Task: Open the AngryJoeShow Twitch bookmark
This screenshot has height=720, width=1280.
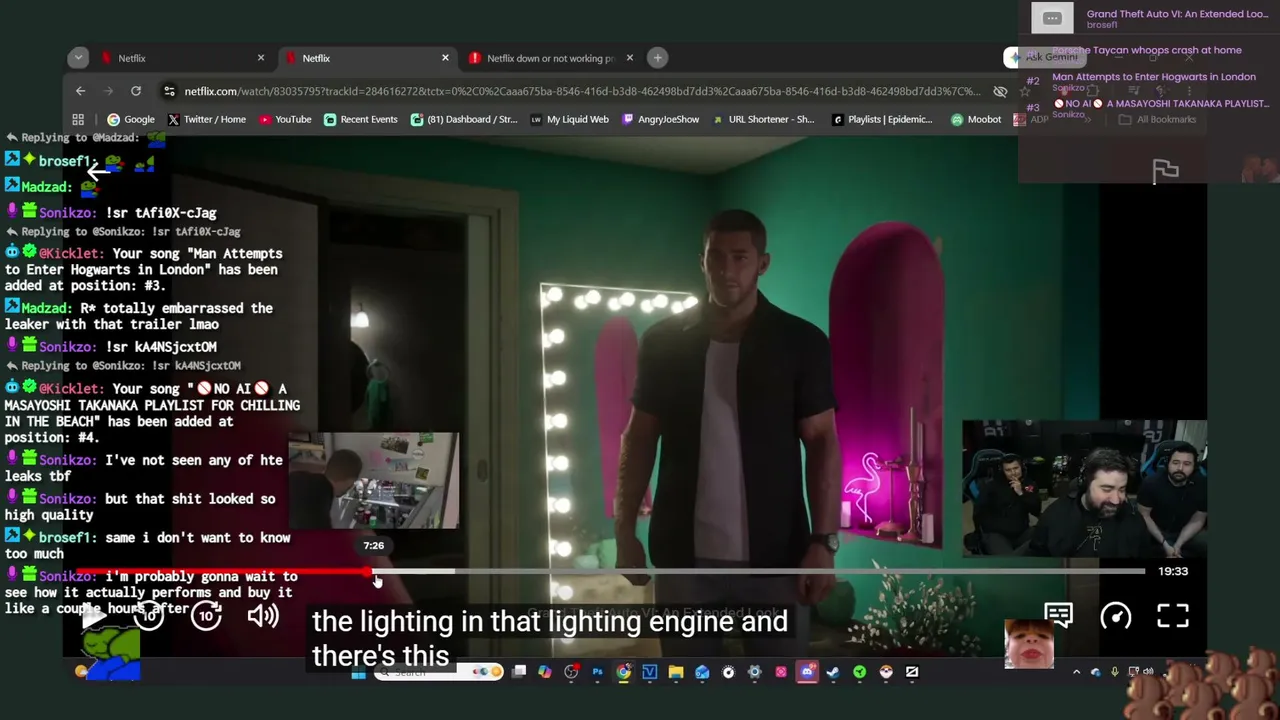Action: 661,120
